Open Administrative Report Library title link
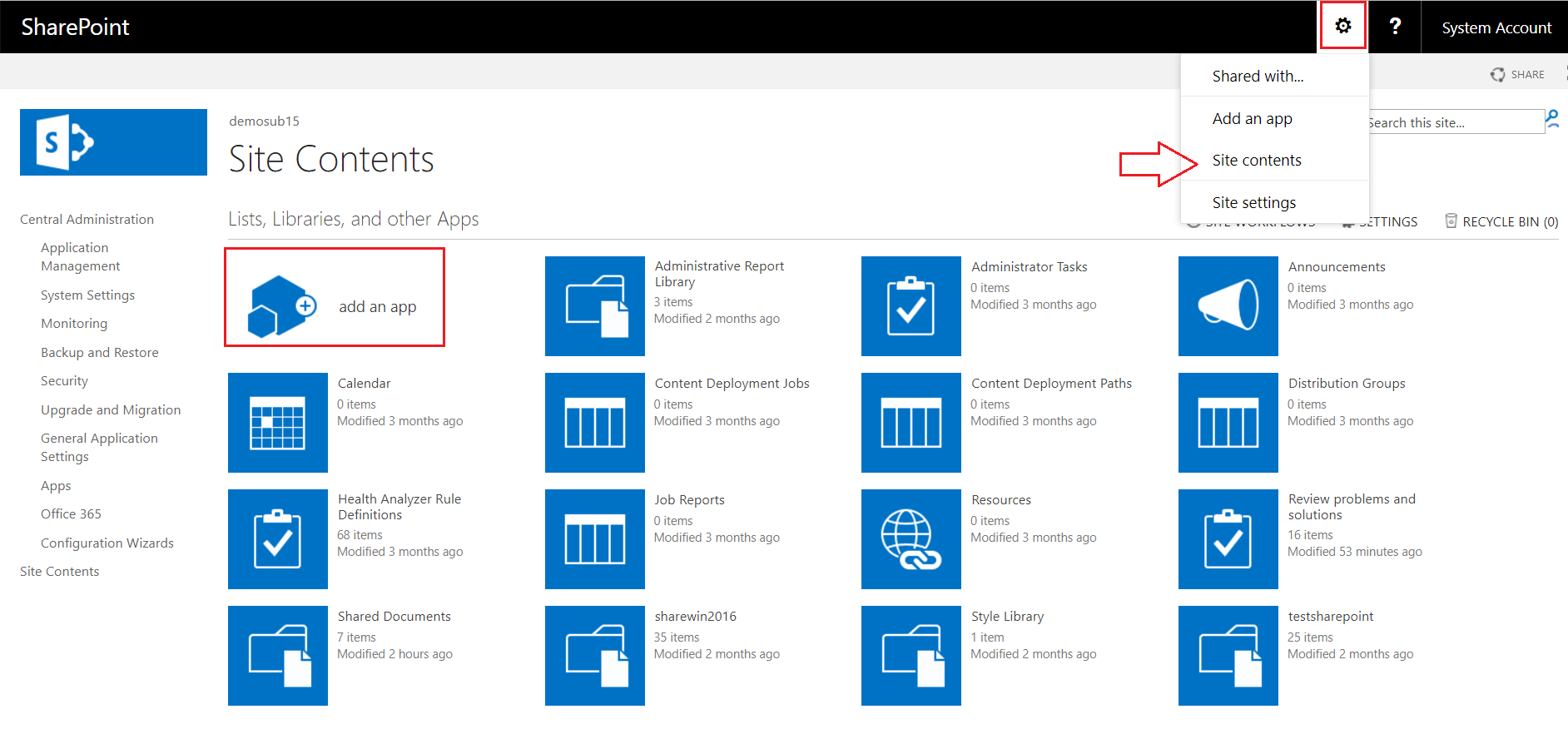Viewport: 1568px width, 729px height. click(x=719, y=274)
